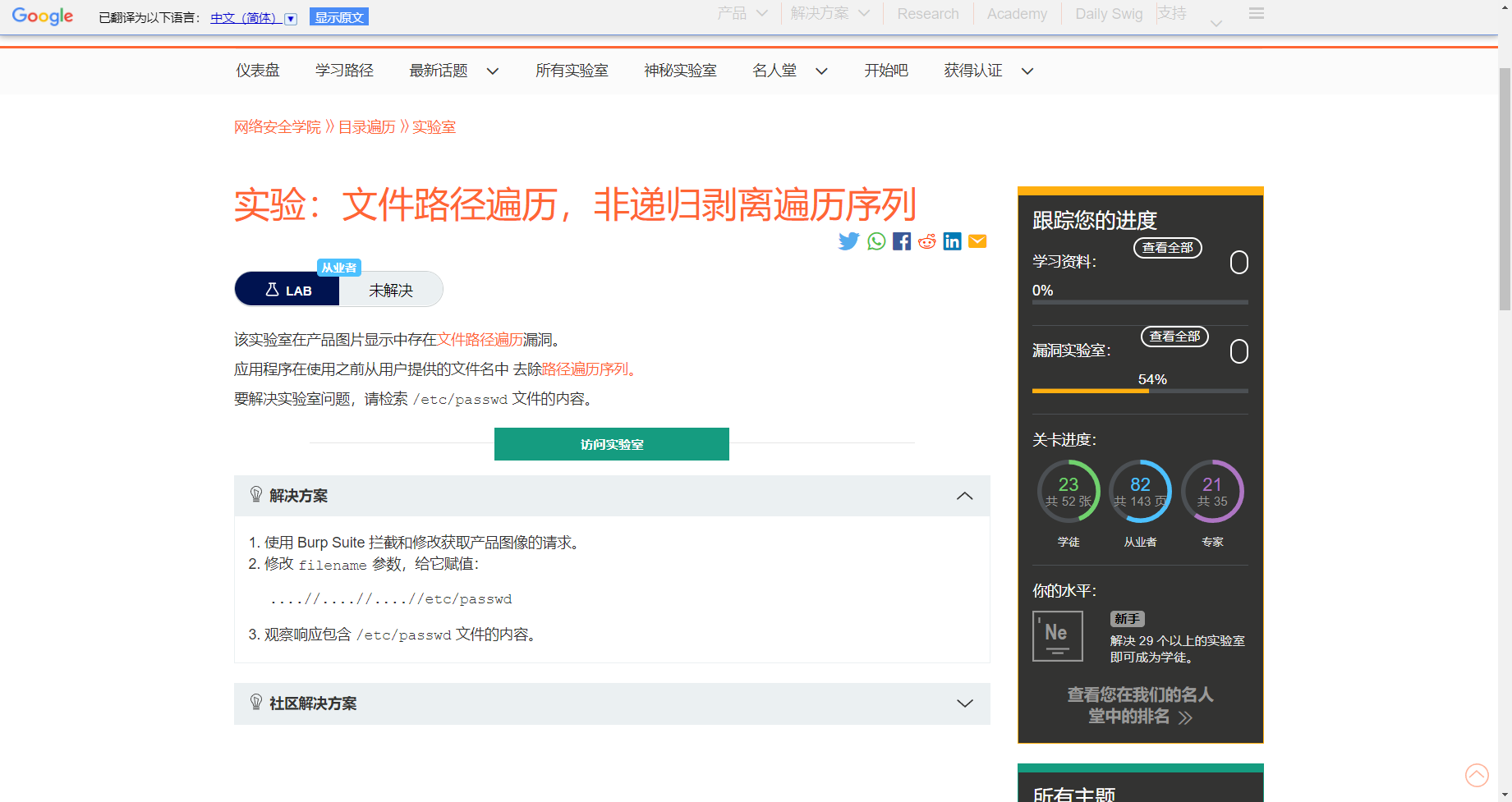Click the page vertical scrollbar
Screen dimensions: 1512x802
point(1505,189)
